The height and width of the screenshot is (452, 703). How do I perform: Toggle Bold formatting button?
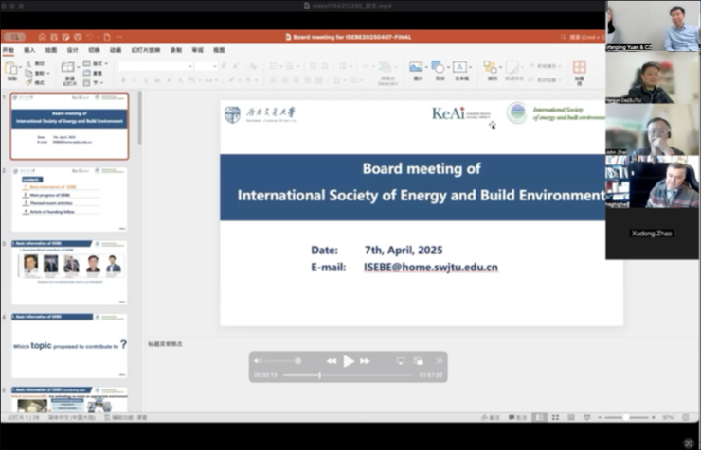123,80
